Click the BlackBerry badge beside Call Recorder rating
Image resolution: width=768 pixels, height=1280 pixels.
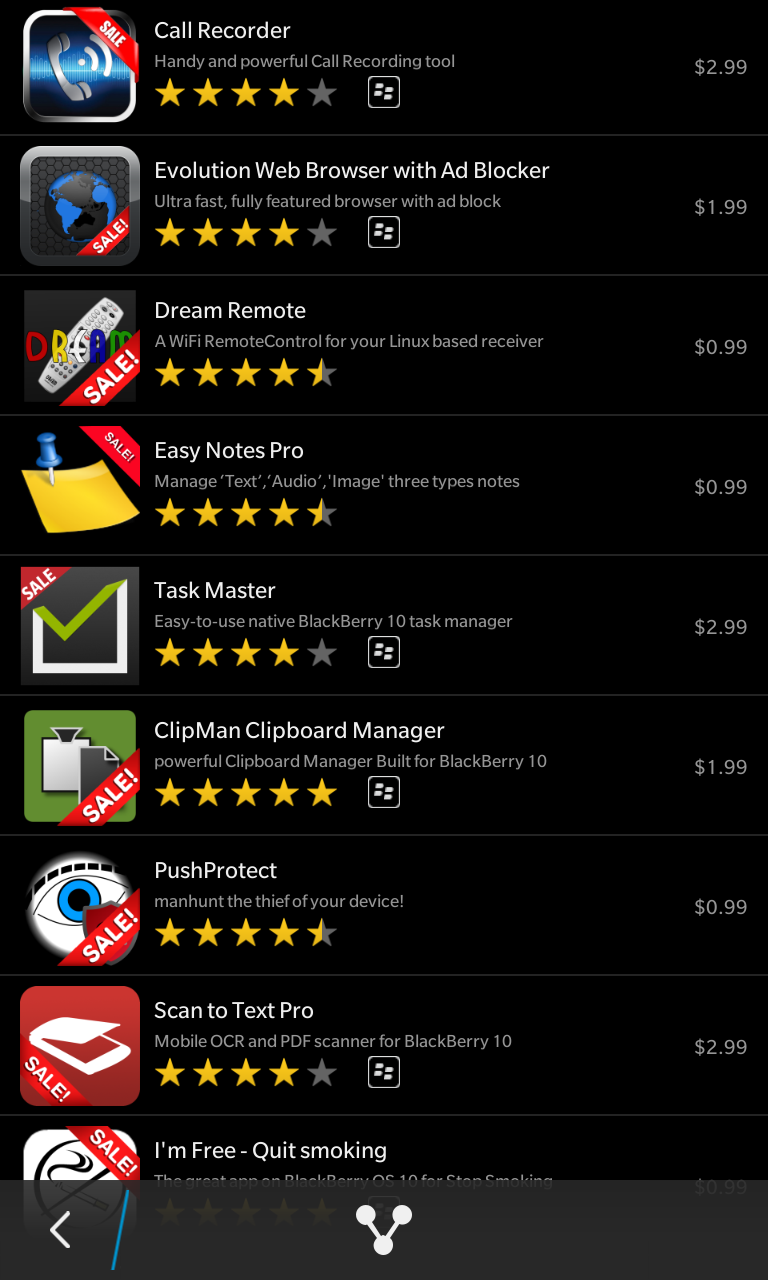tap(384, 93)
